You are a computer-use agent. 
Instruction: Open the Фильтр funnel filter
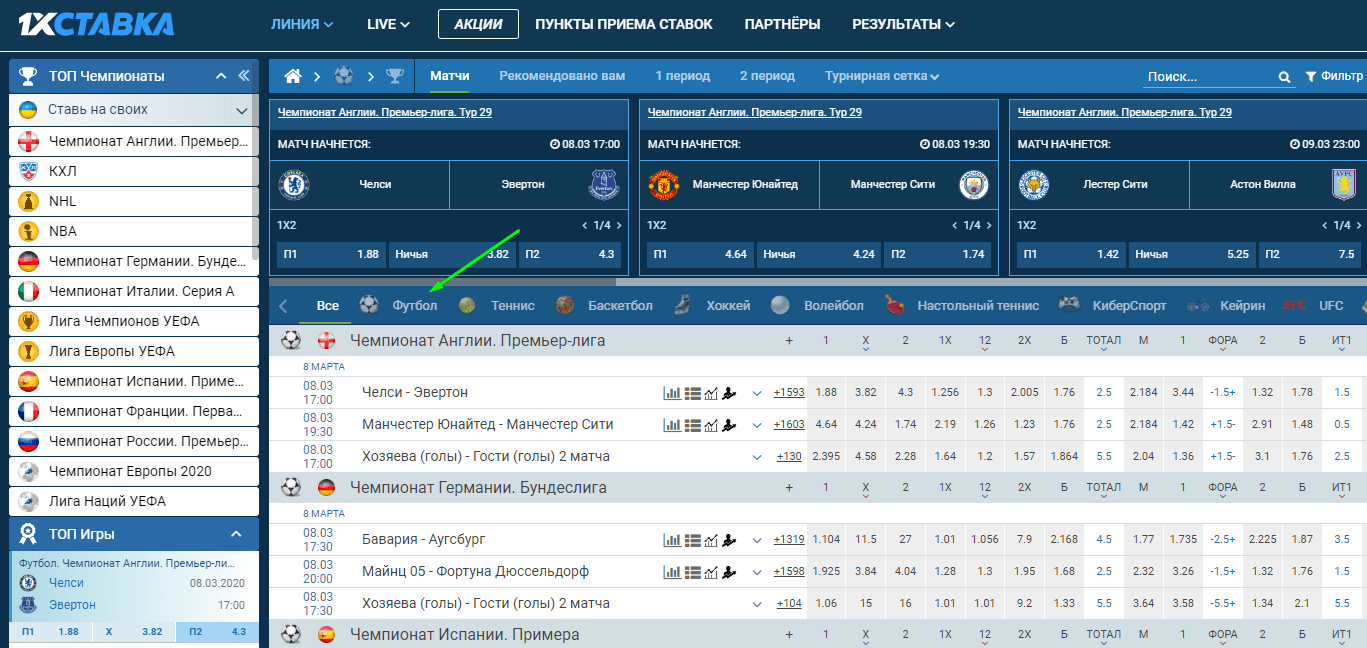(1334, 76)
